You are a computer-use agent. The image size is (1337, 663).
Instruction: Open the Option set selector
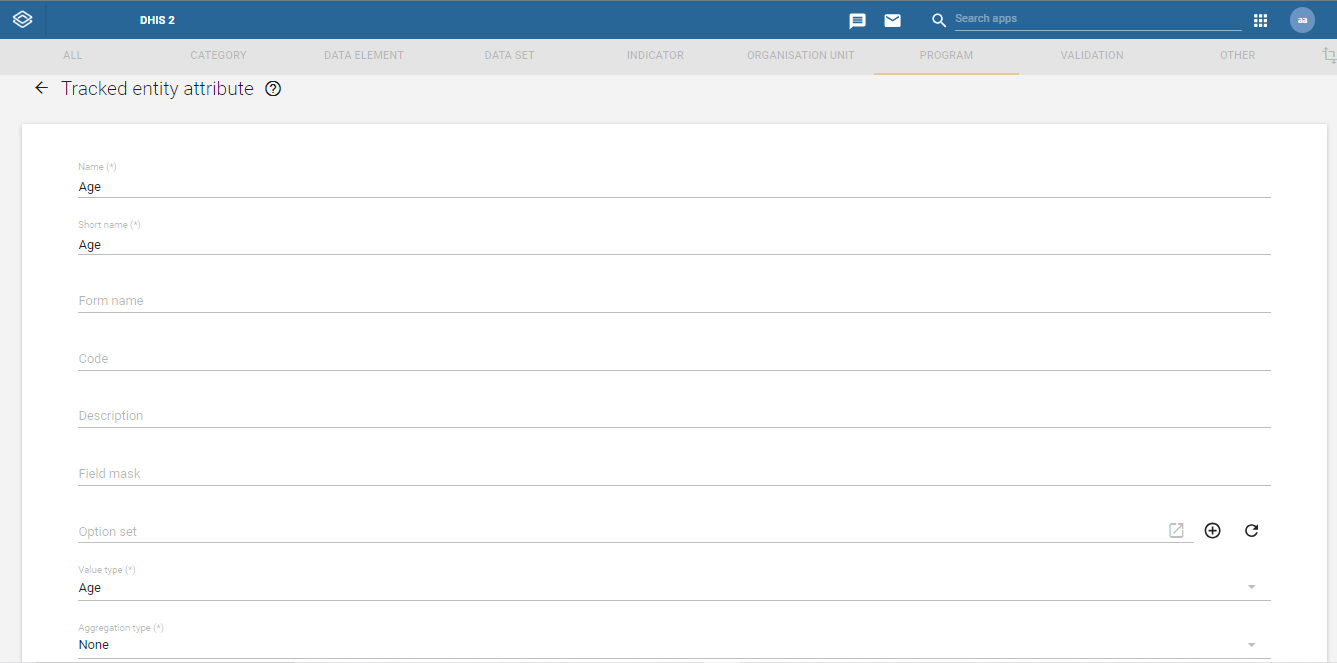pyautogui.click(x=636, y=532)
